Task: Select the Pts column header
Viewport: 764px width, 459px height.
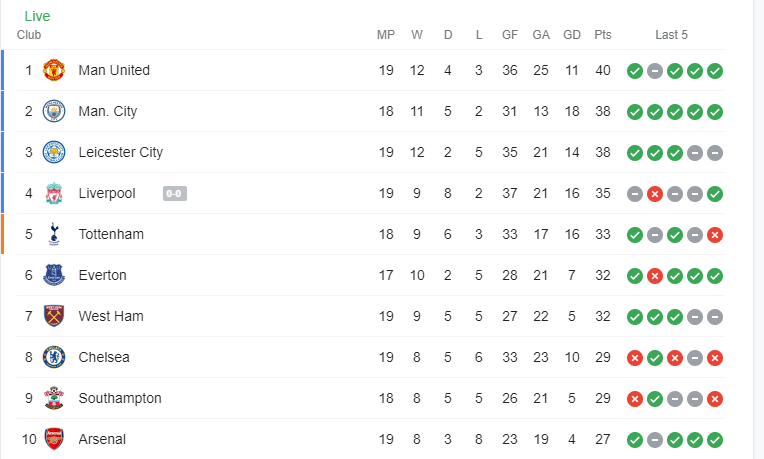Action: coord(603,35)
